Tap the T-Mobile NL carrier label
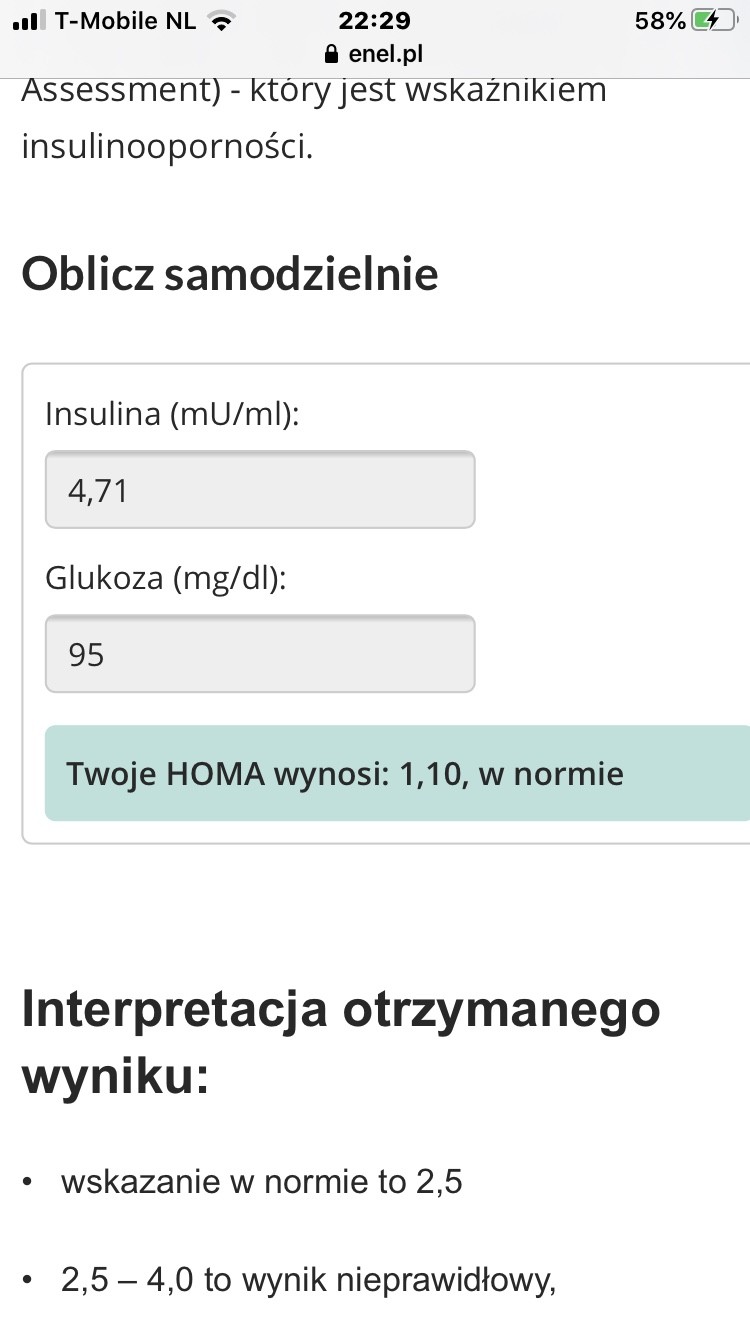Viewport: 750px width, 1334px height. [x=125, y=21]
